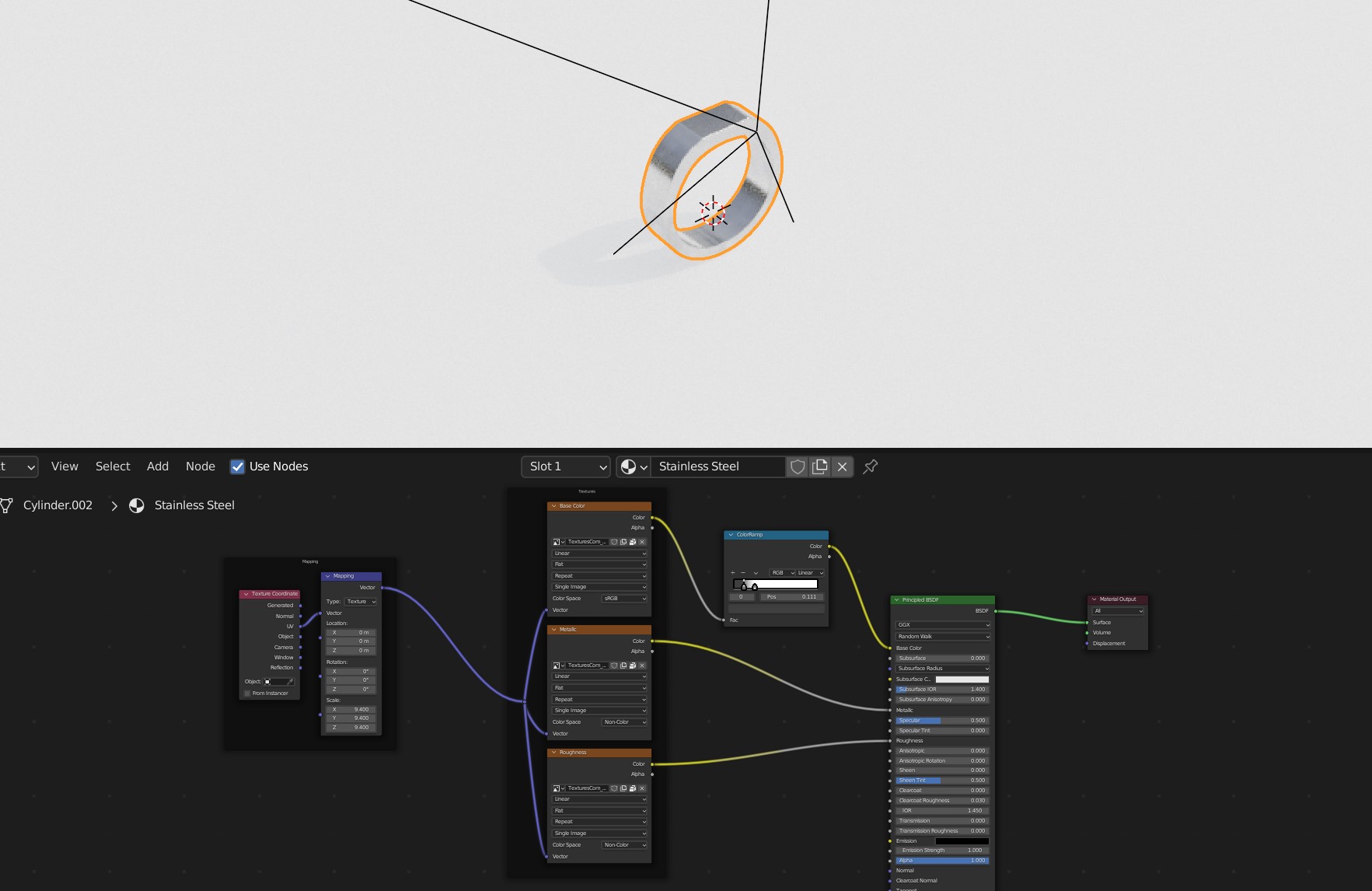Unlink the Stainless Steel material with the X
Image resolution: width=1372 pixels, height=891 pixels.
click(843, 466)
